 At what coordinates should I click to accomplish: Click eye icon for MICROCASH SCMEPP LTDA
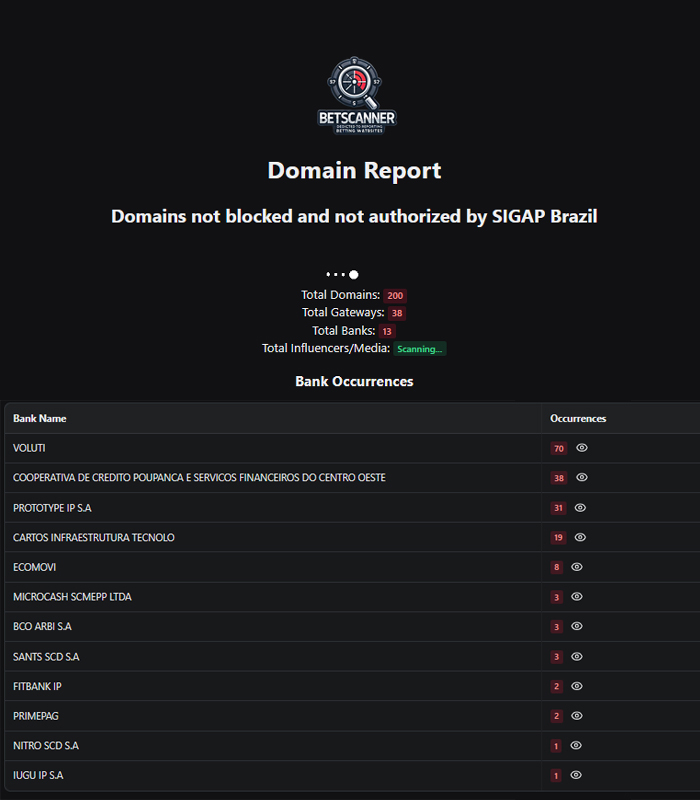click(x=577, y=596)
